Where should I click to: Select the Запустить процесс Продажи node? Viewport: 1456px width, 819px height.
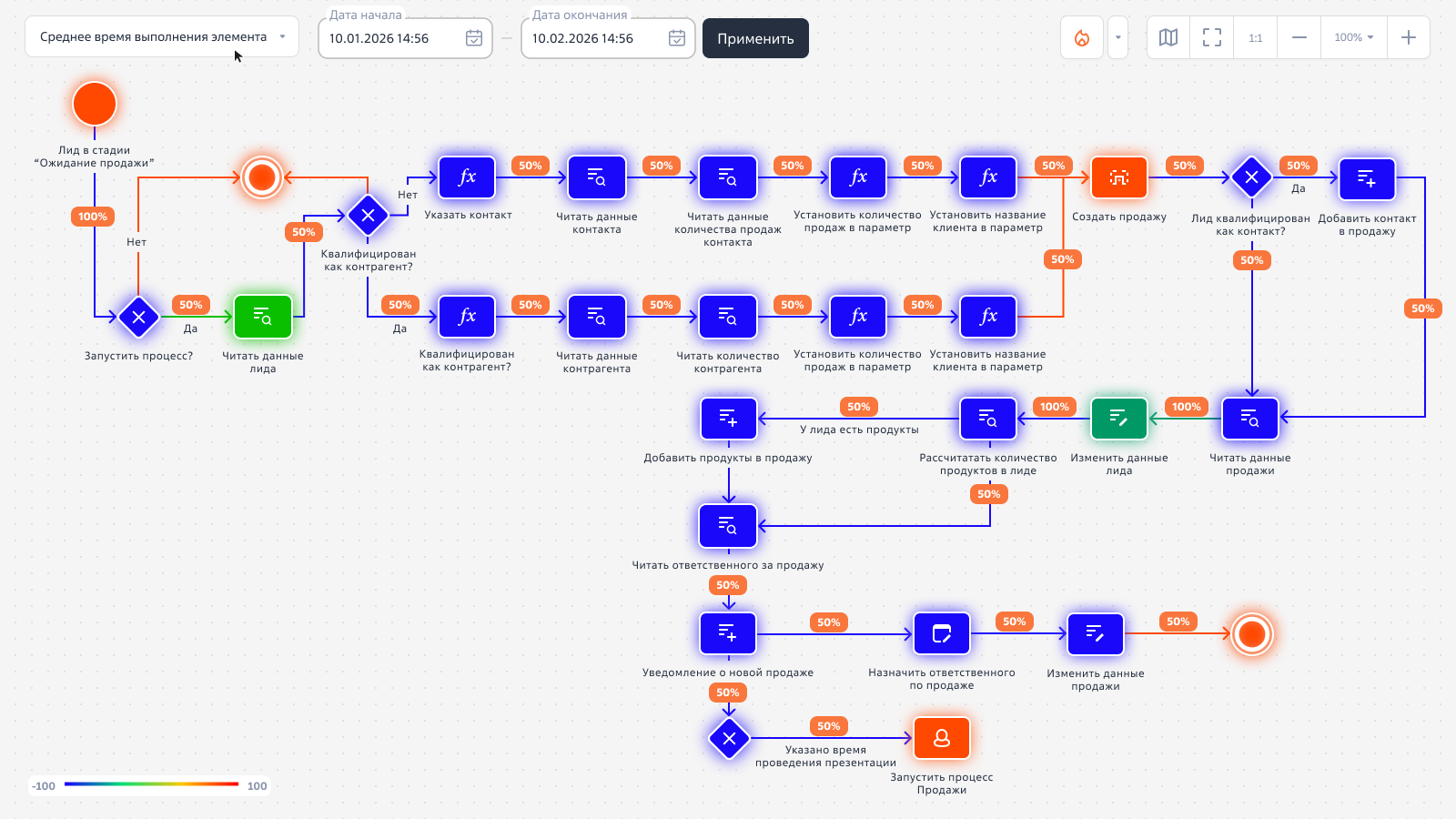coord(942,738)
